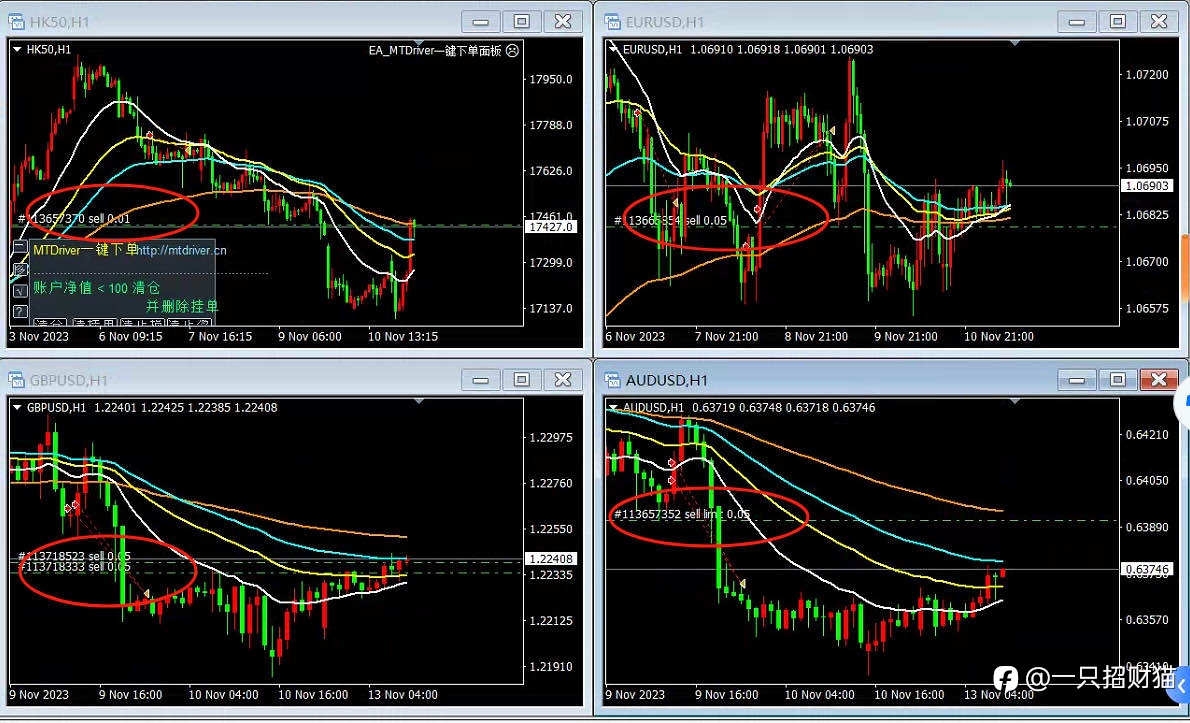Maximize the EURUSD,H1 chart window
The width and height of the screenshot is (1190, 723).
tap(1118, 22)
